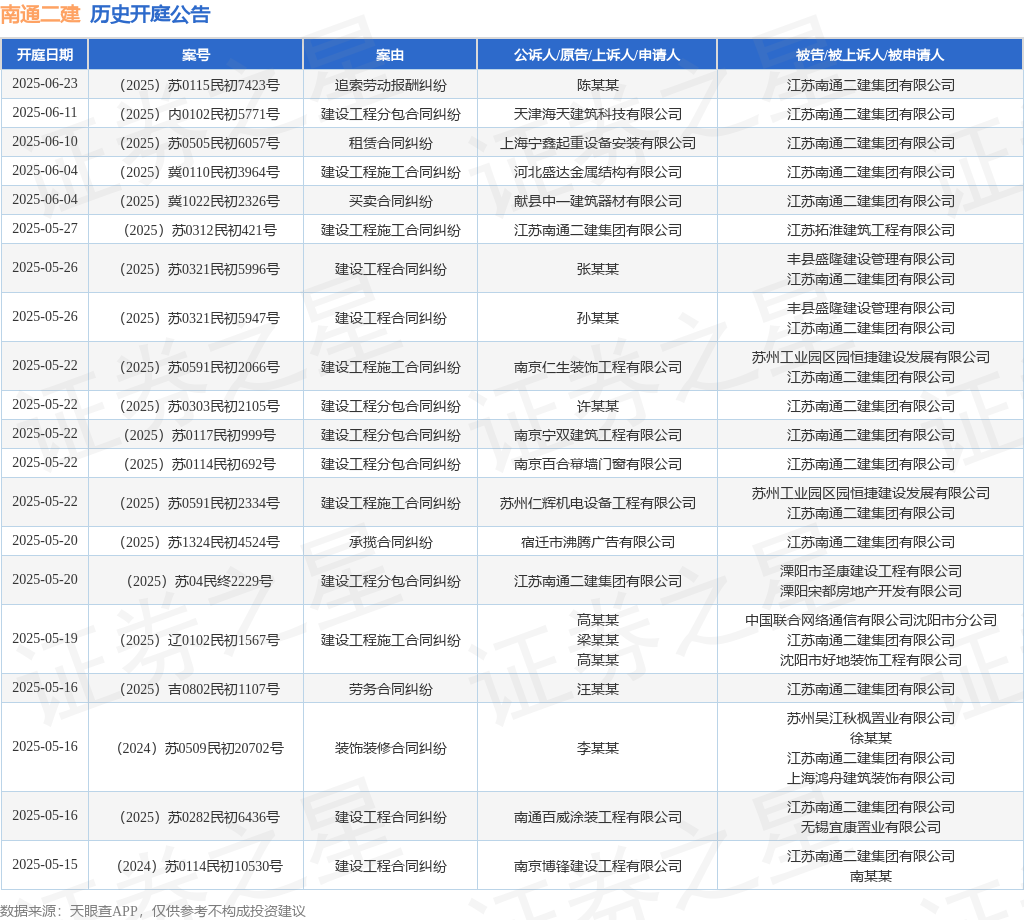The width and height of the screenshot is (1024, 920).
Task: Click defendant 溧阳宋都房地产开发有限公司
Action: [x=871, y=591]
